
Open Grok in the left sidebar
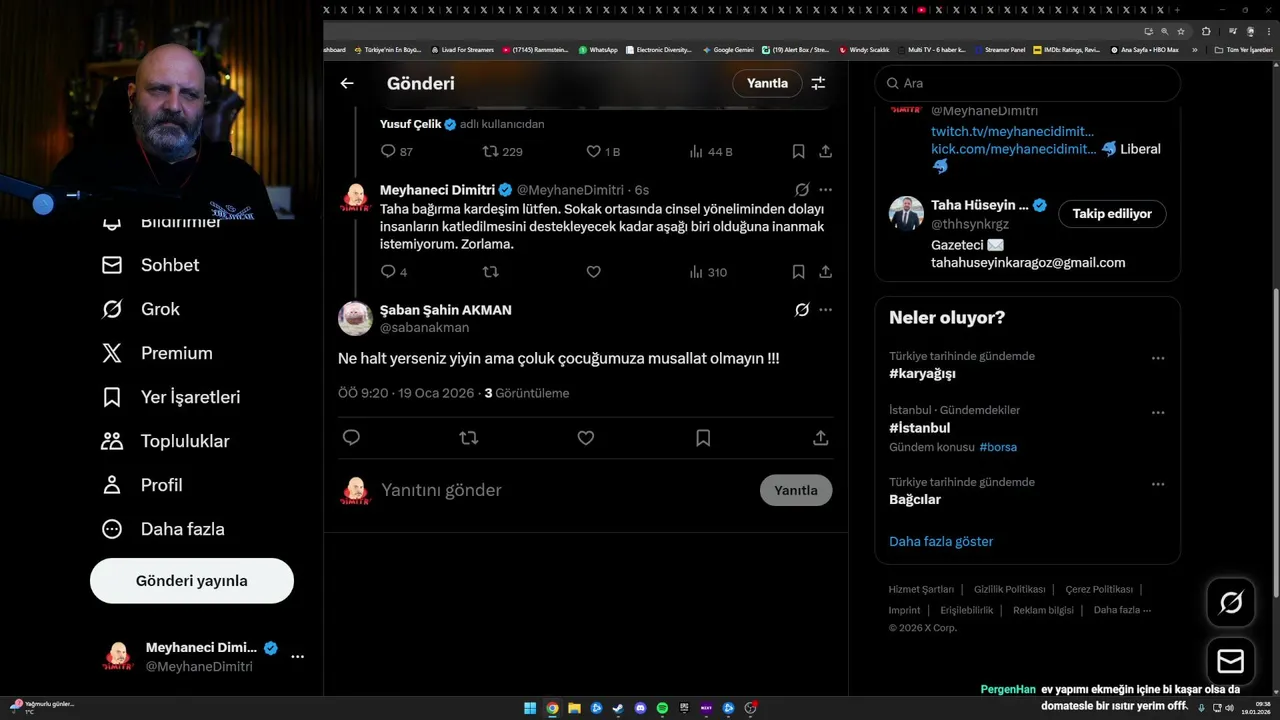click(x=141, y=309)
